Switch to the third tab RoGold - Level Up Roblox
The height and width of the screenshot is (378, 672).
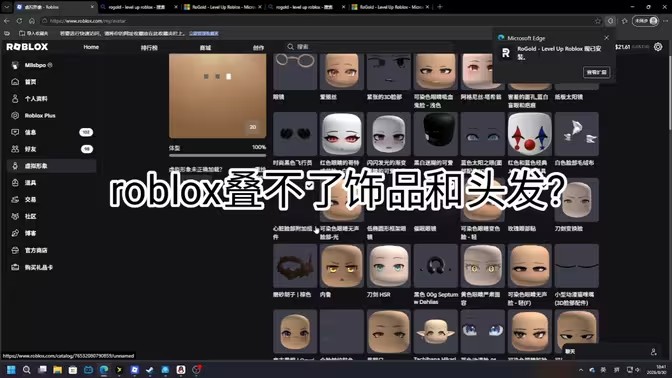[x=222, y=7]
